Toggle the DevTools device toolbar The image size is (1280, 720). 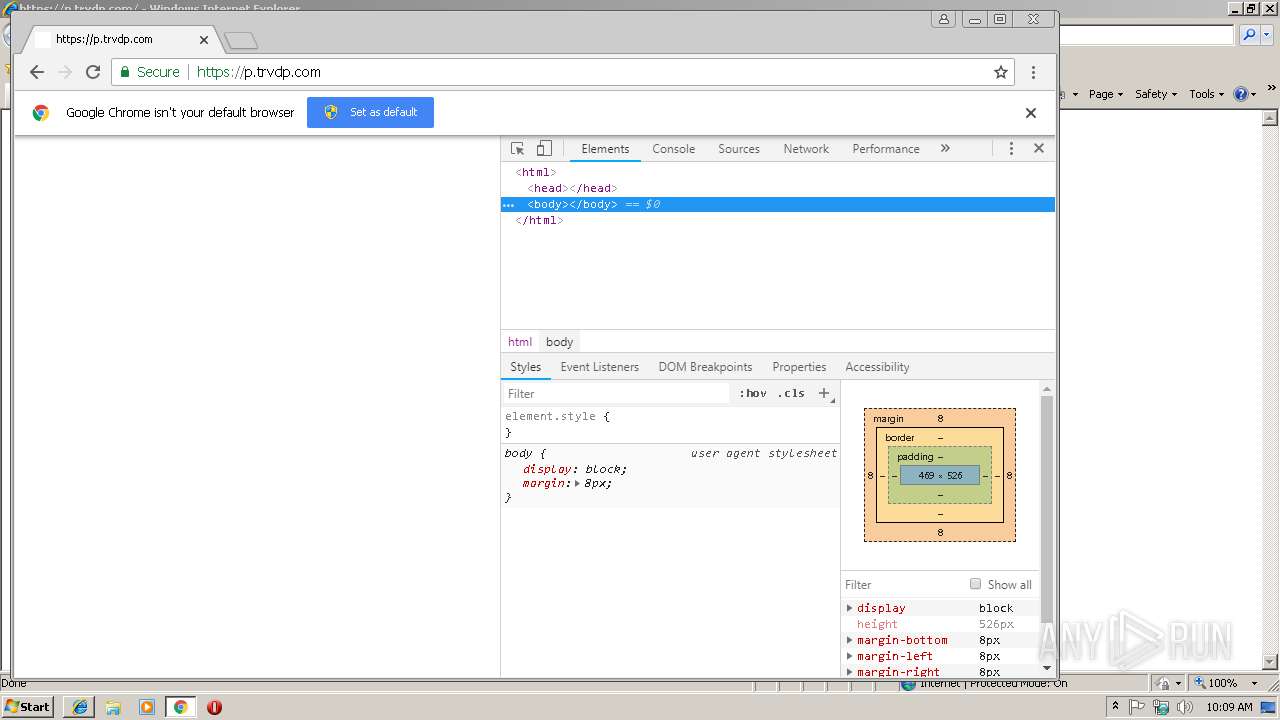544,148
